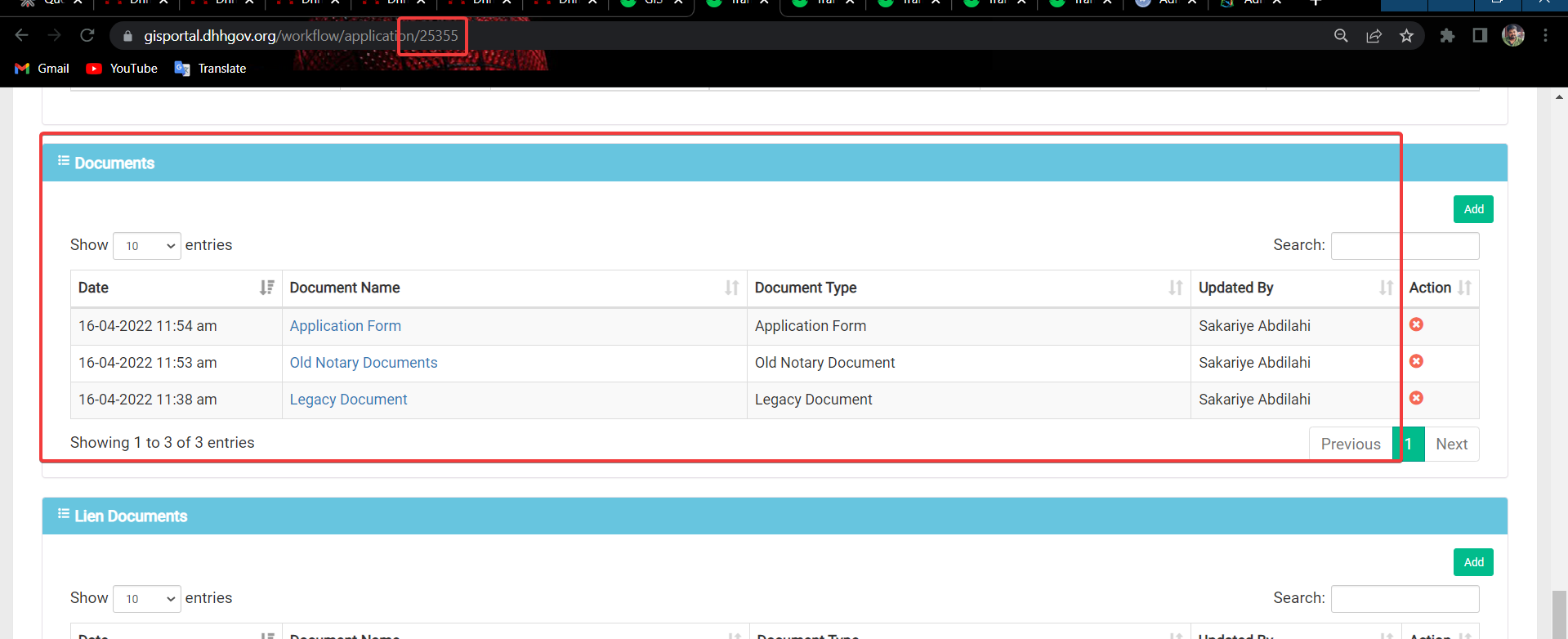Click Add button in Documents panel
This screenshot has width=1568, height=639.
[x=1473, y=209]
